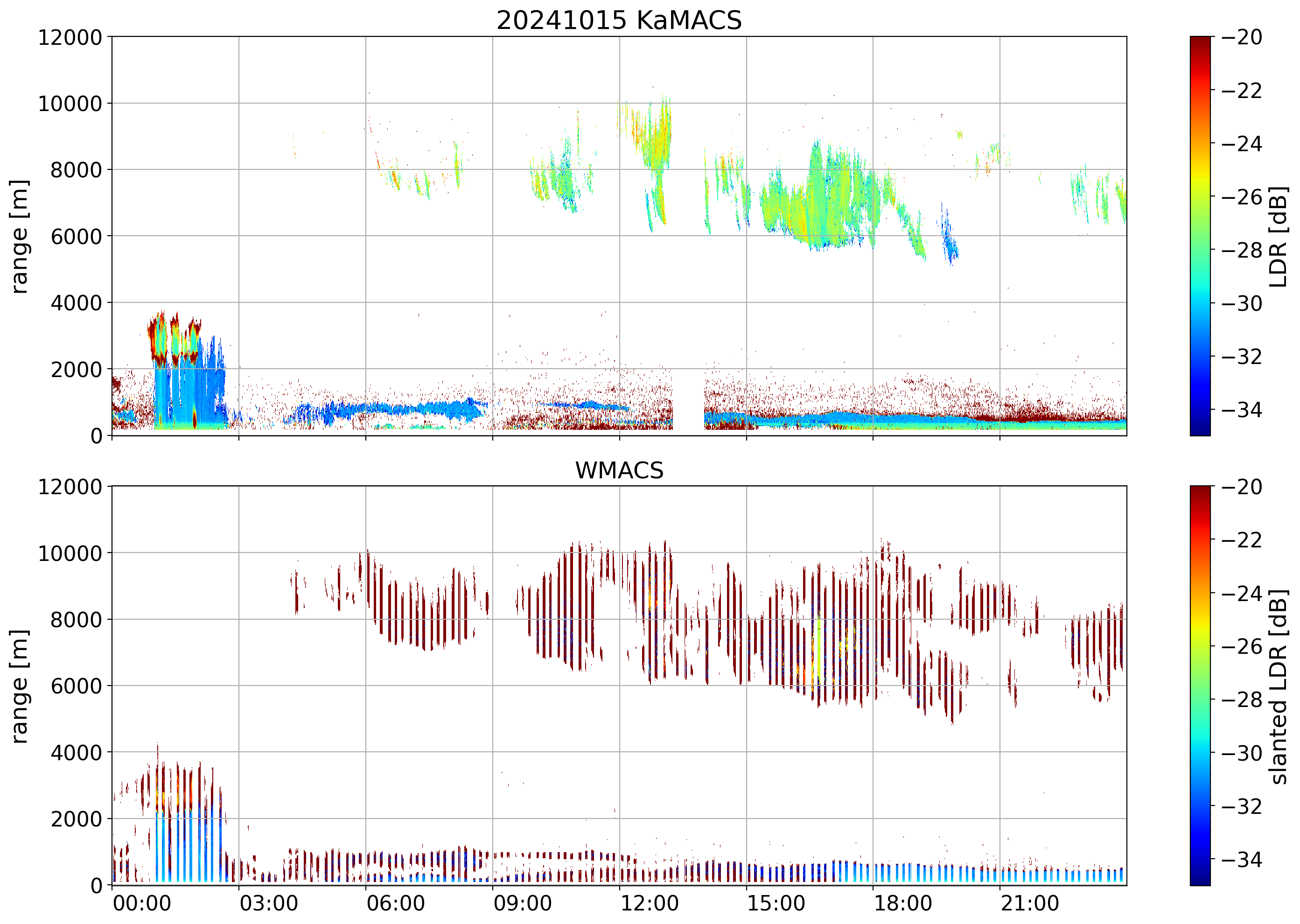Click the top plot's 'range [m]' axis label
The image size is (1300, 924).
[19, 237]
